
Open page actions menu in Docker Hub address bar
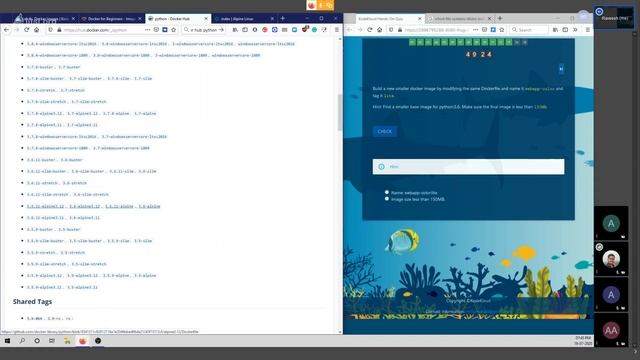point(147,30)
